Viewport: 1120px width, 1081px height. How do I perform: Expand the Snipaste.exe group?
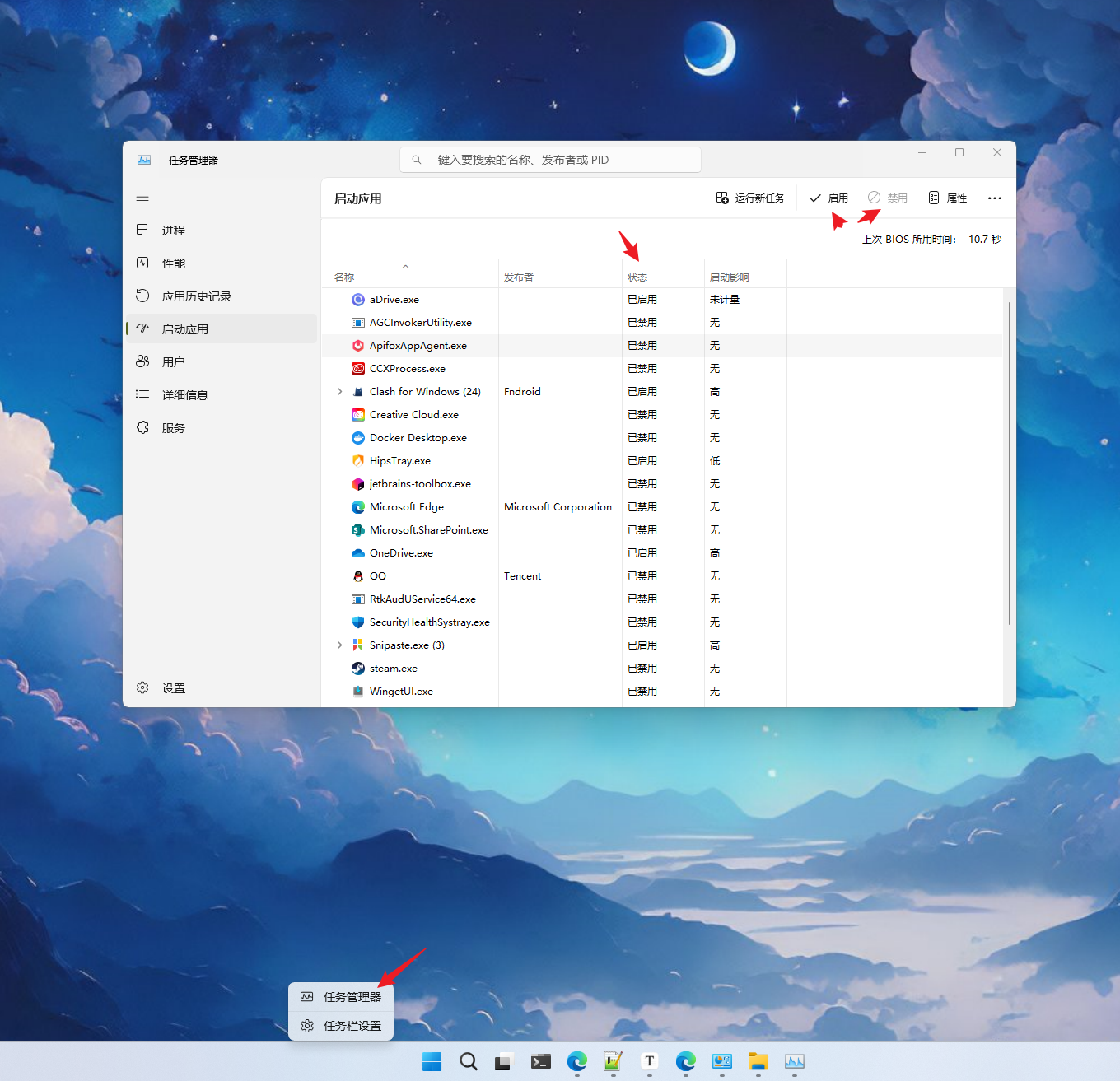(339, 645)
